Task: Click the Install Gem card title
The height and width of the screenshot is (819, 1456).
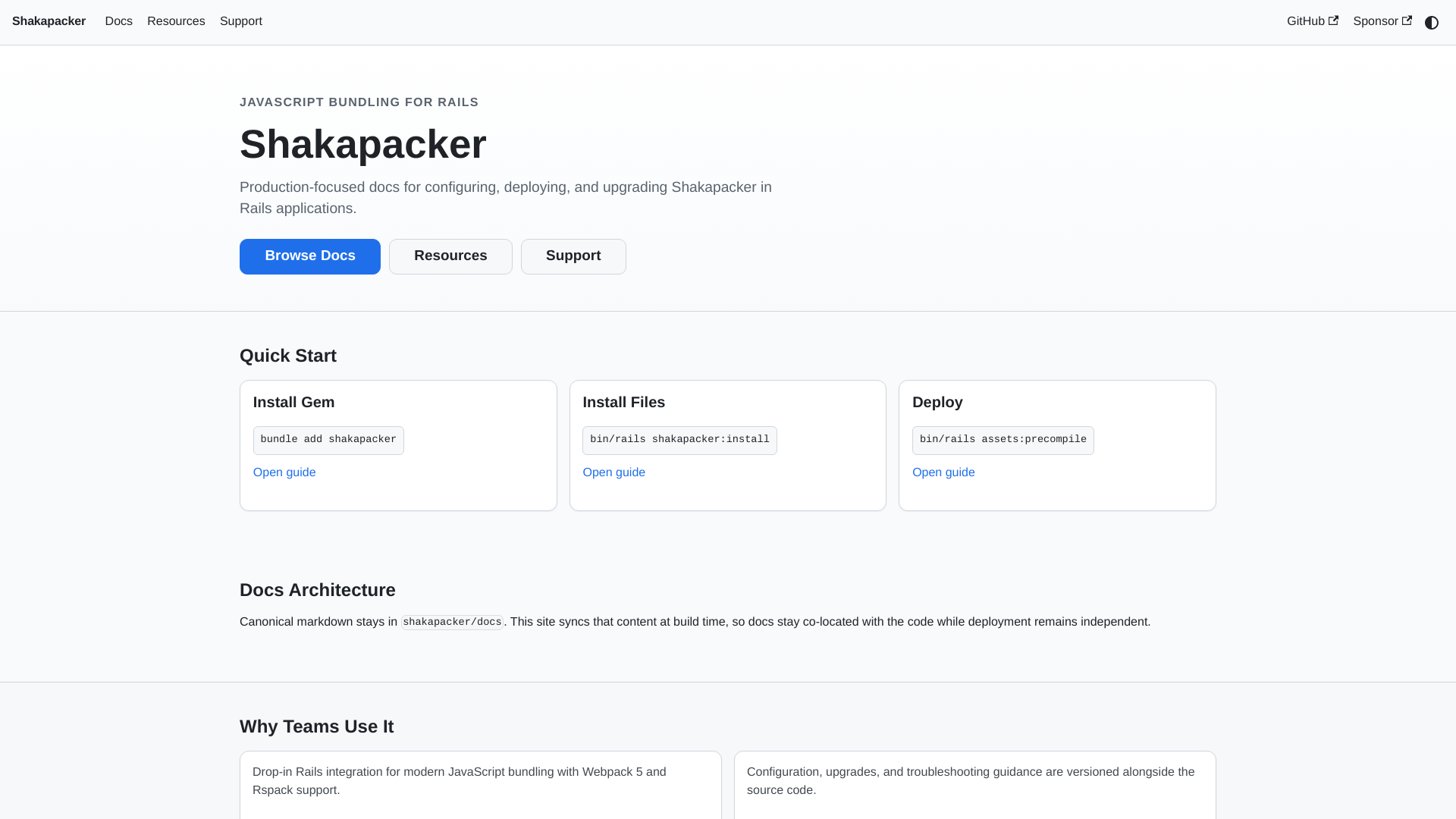Action: coord(293,403)
